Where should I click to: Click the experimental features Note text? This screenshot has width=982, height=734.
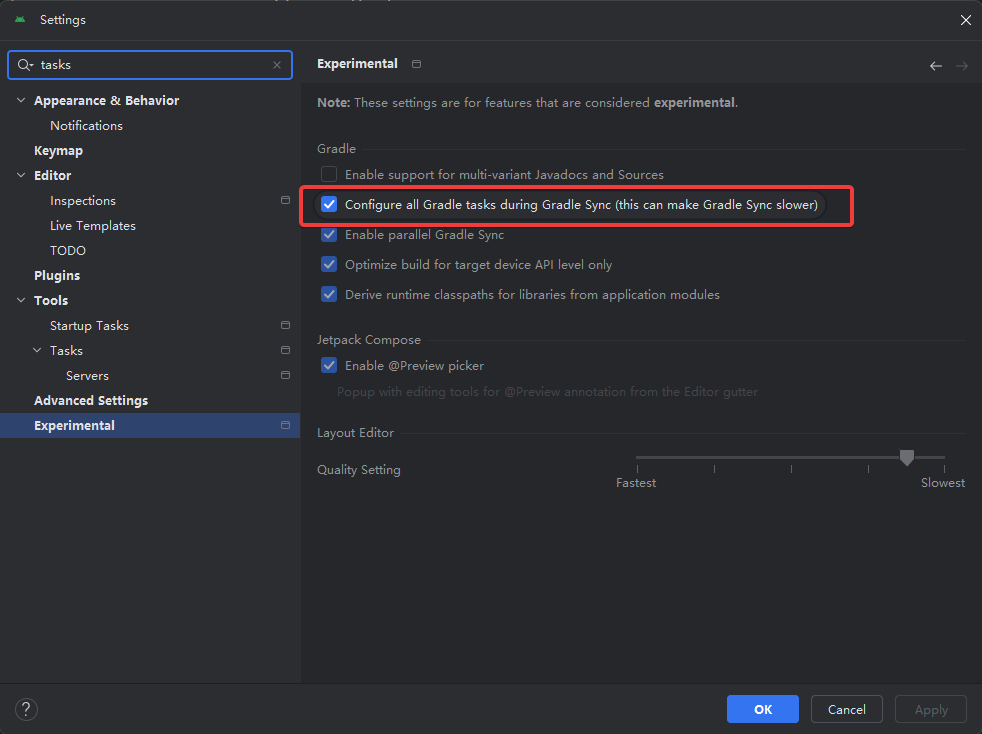click(527, 103)
